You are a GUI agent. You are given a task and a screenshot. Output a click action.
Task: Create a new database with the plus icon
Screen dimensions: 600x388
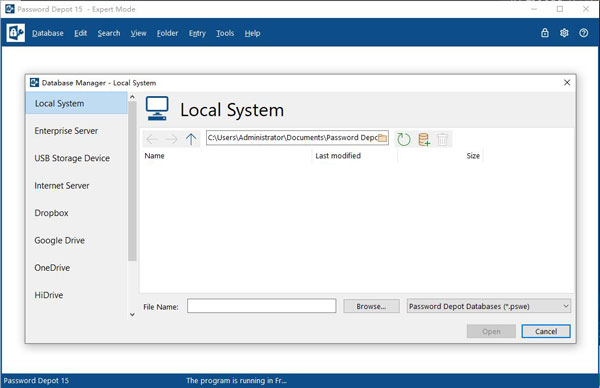(x=424, y=139)
